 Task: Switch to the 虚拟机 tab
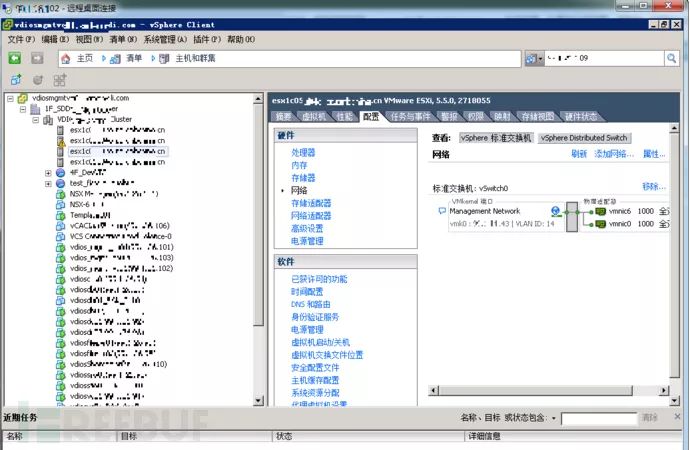[x=314, y=117]
